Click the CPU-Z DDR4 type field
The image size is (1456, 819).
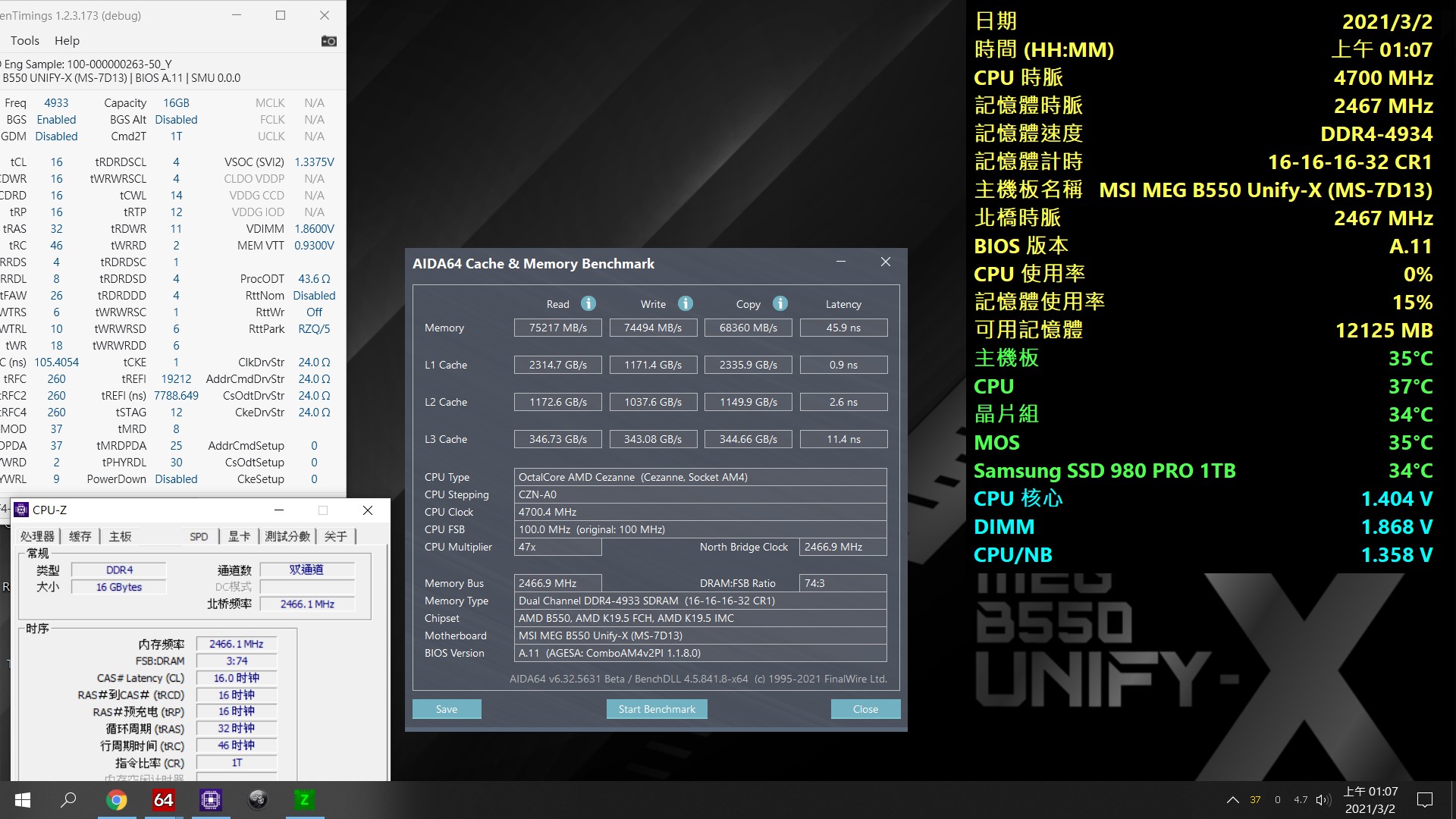[119, 570]
